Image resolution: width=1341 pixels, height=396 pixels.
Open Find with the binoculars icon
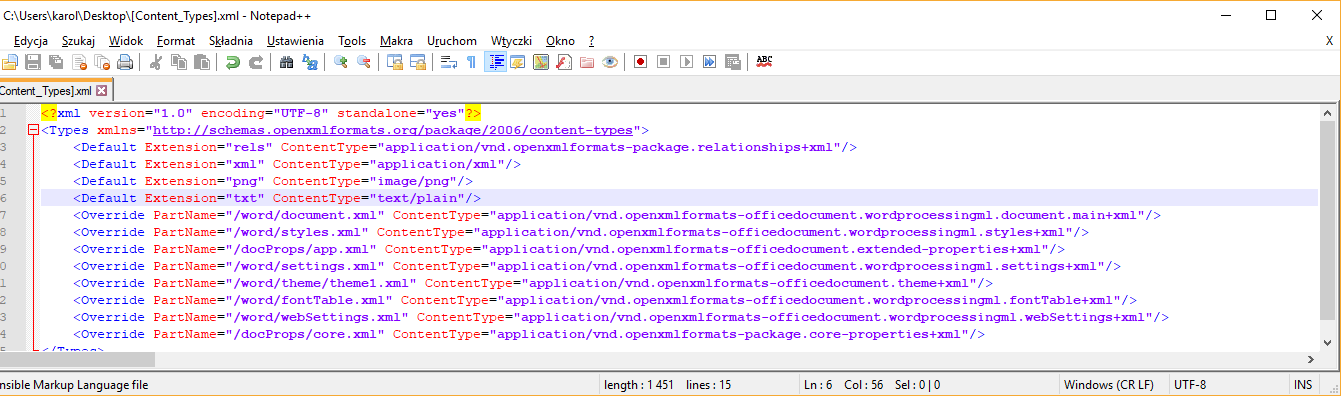click(286, 62)
